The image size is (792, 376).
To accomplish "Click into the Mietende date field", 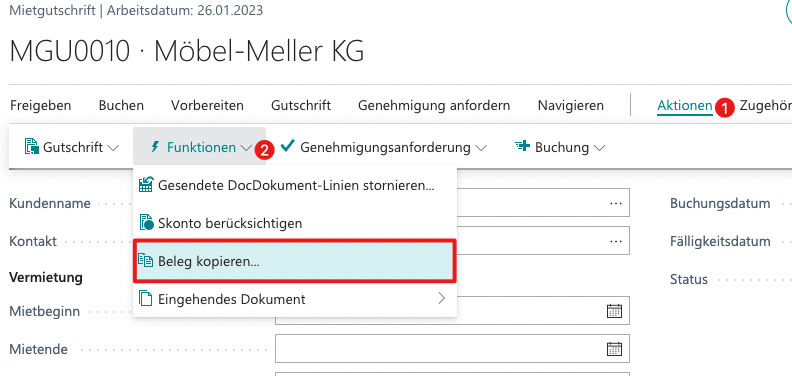I will click(452, 349).
